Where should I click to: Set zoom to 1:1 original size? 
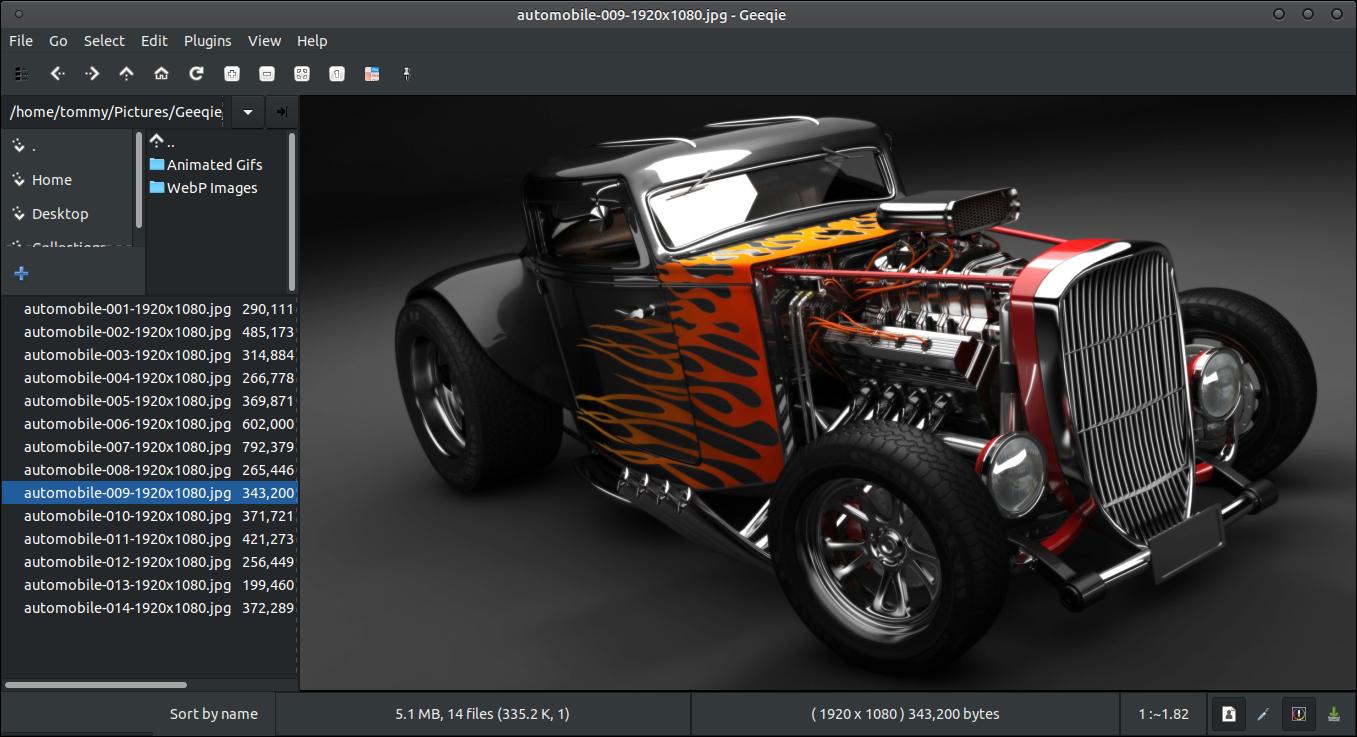coord(337,73)
